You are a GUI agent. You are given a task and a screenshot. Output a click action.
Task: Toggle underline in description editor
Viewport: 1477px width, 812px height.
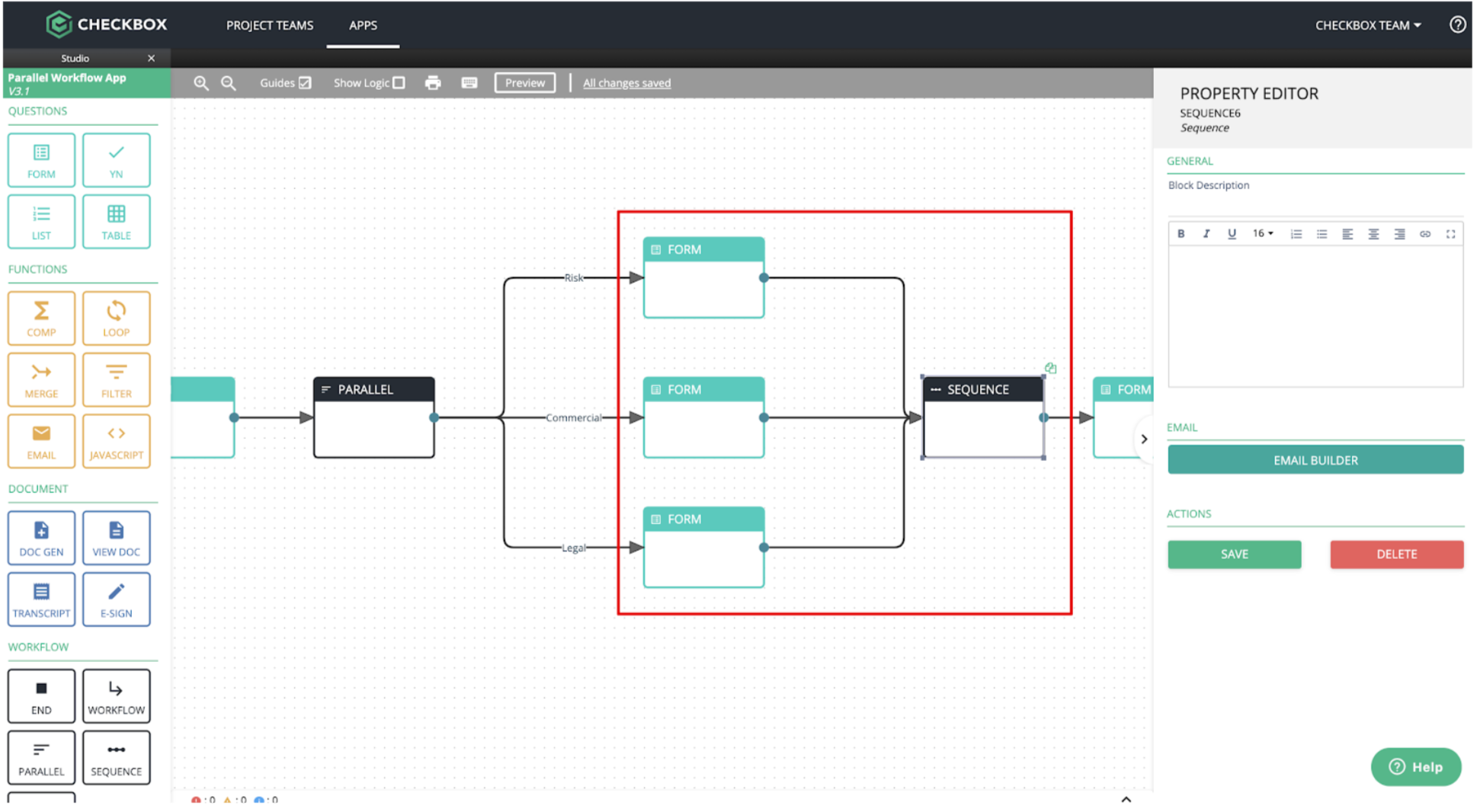click(1232, 234)
